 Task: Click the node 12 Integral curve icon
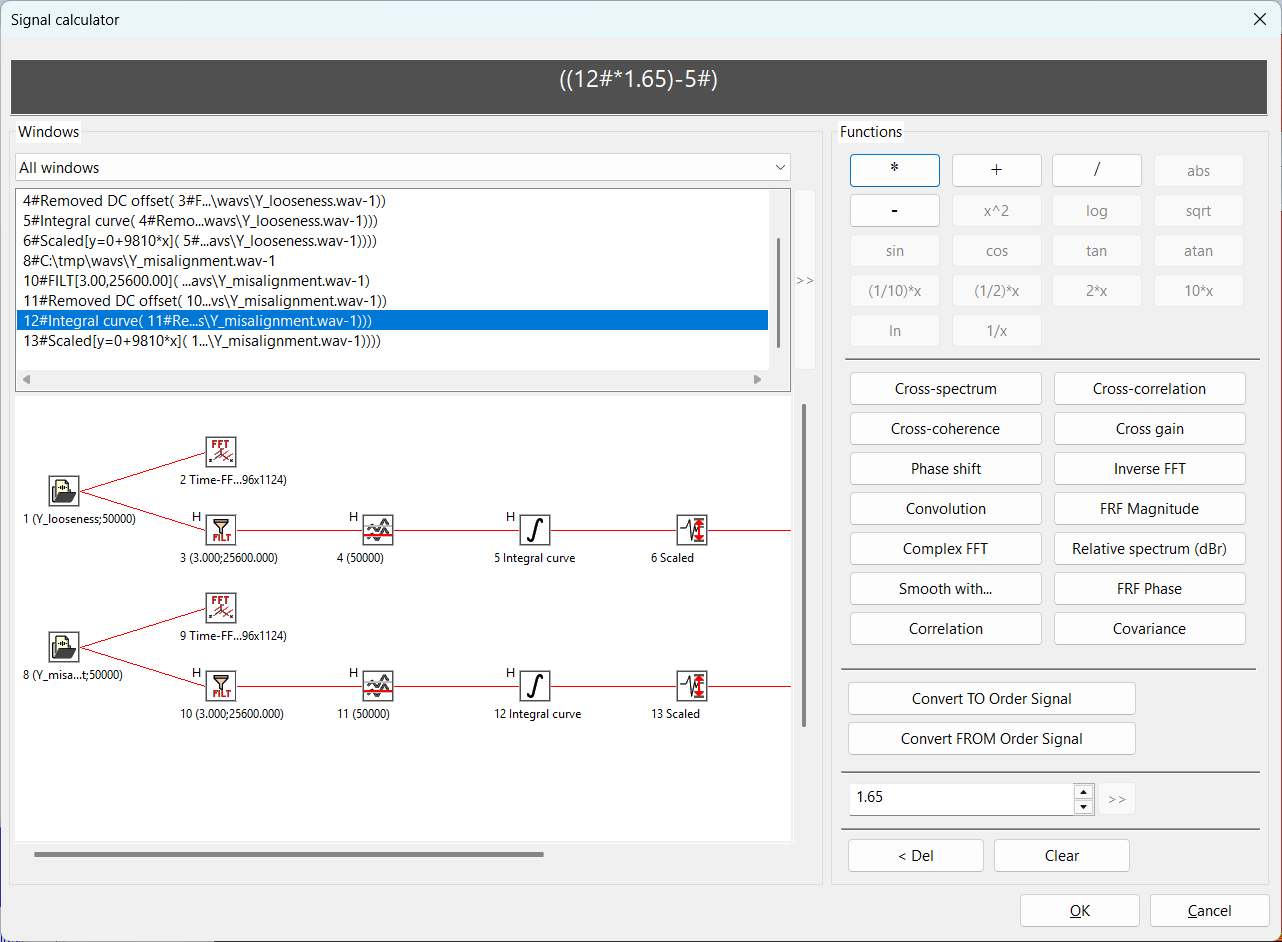pos(535,686)
